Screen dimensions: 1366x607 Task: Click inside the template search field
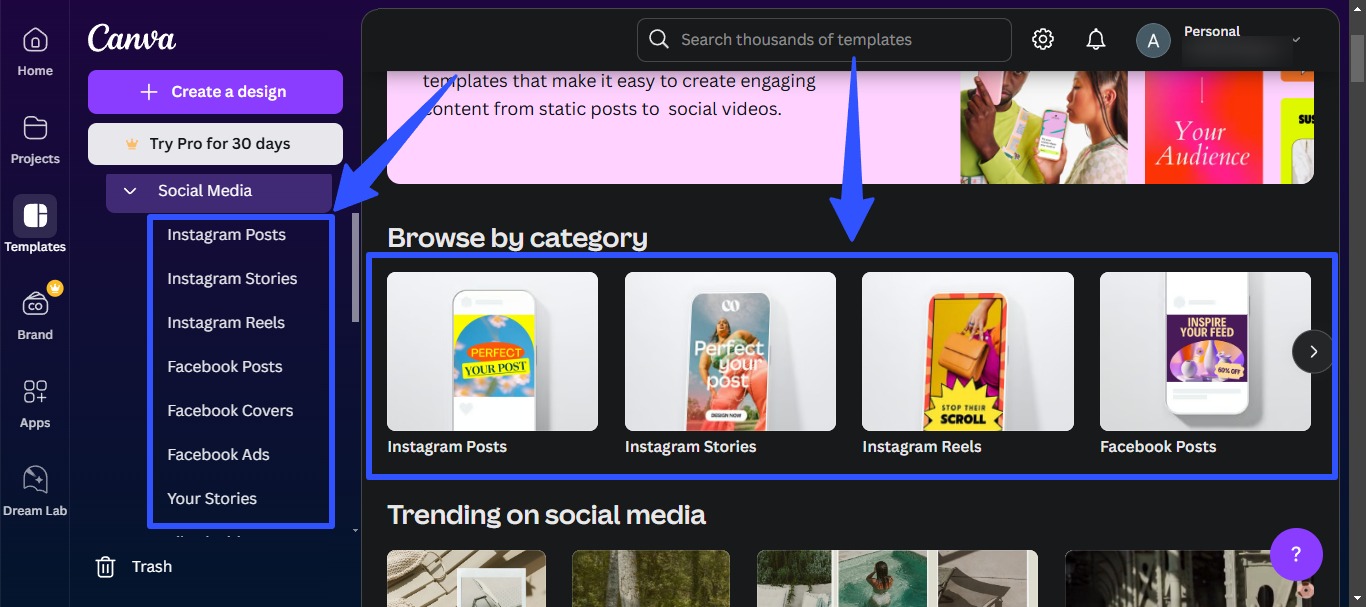823,39
